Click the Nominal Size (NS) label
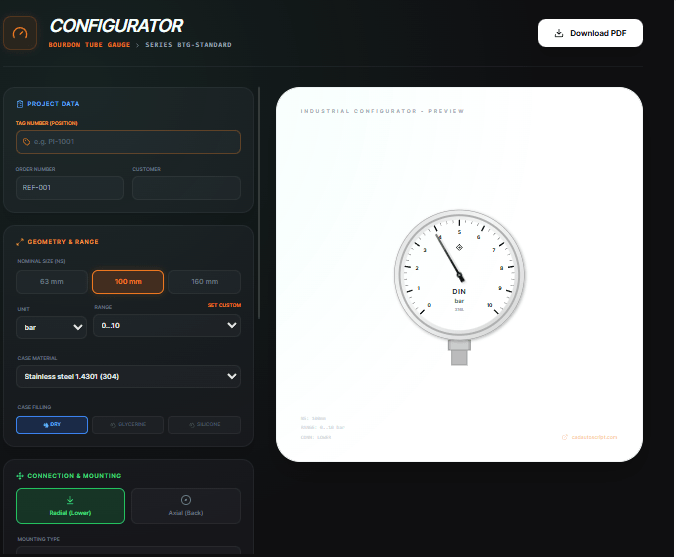The width and height of the screenshot is (676, 557). (41, 261)
